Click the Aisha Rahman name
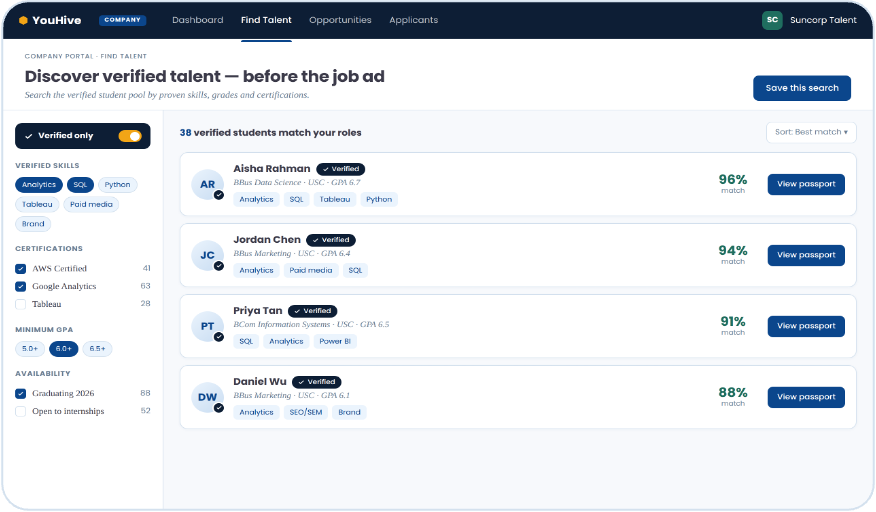The width and height of the screenshot is (876, 512). [272, 169]
